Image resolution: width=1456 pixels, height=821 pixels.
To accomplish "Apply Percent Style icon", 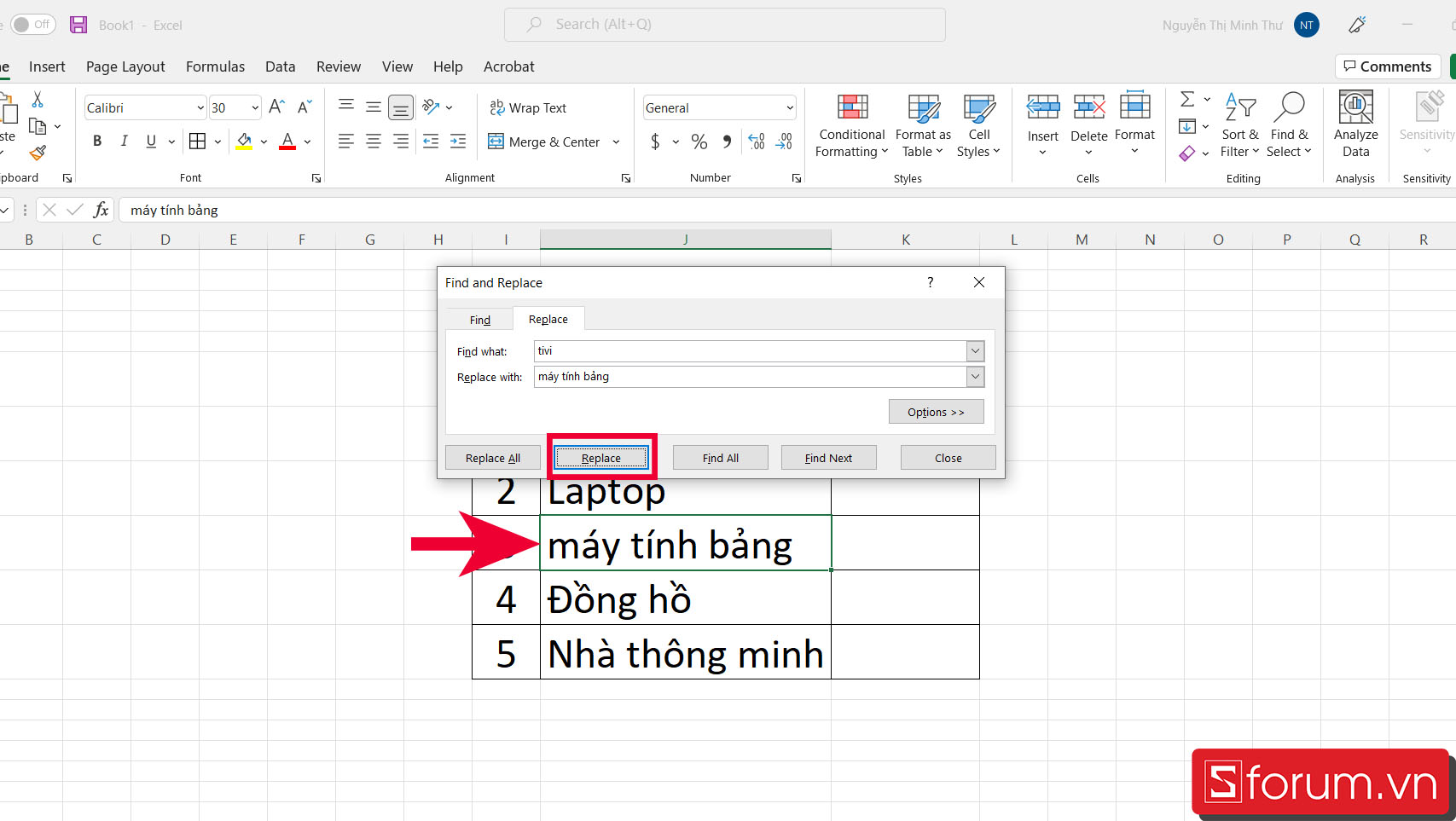I will 699,142.
